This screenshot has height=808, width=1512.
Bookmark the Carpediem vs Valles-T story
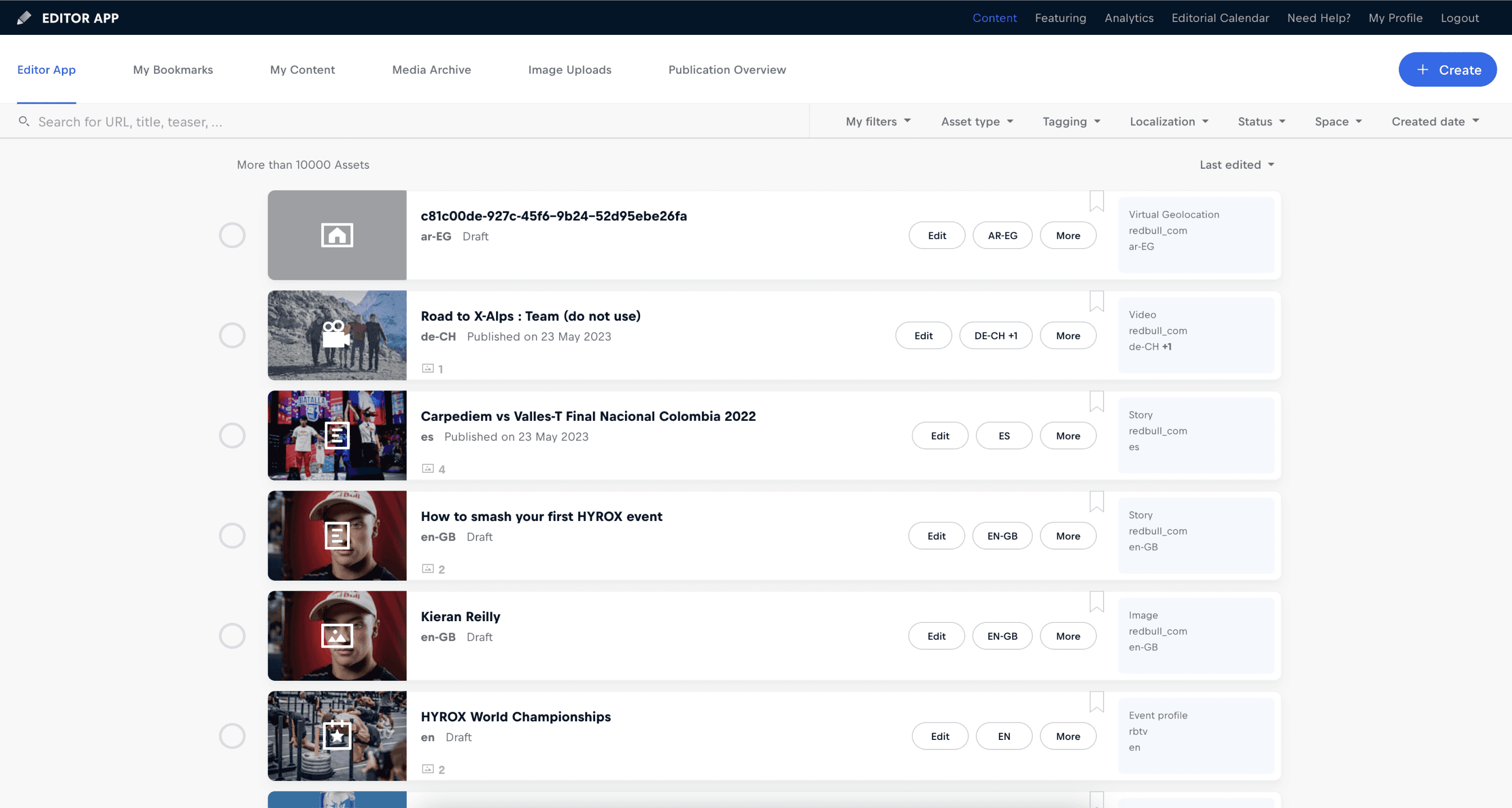click(1096, 402)
